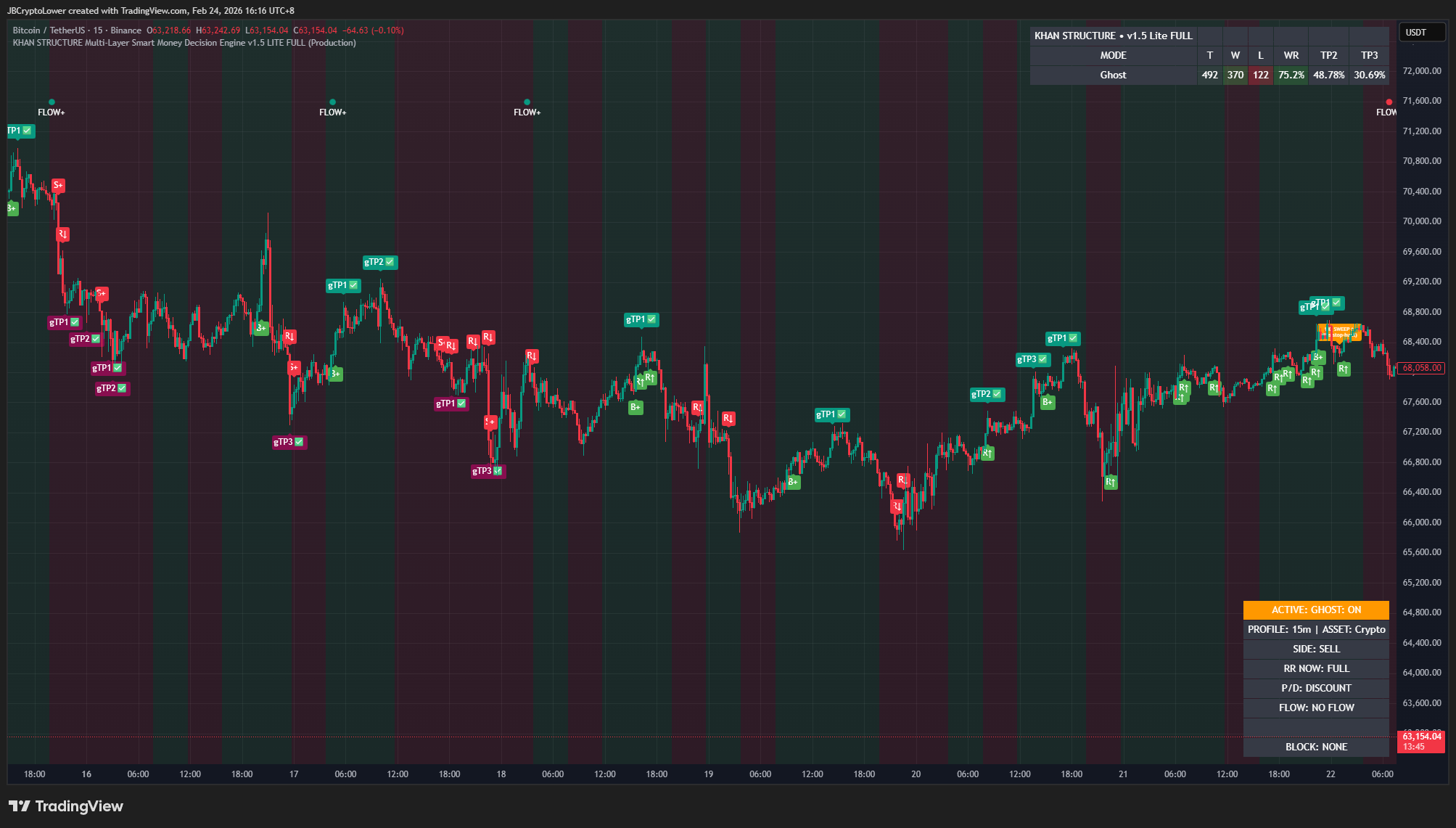Click the MODE column header in KHAN STRUCTURE table

click(x=1113, y=55)
